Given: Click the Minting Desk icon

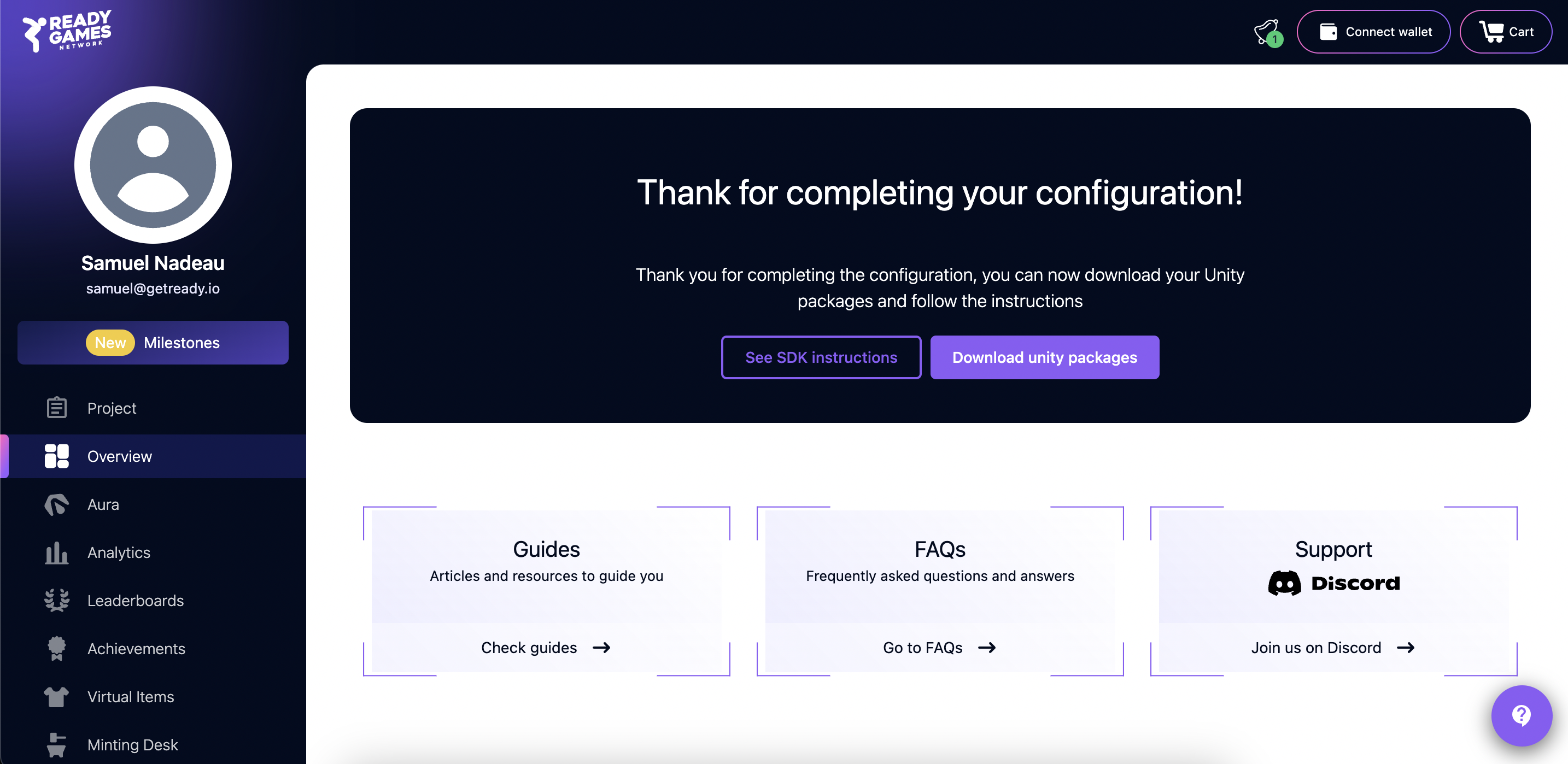Looking at the screenshot, I should (x=57, y=745).
